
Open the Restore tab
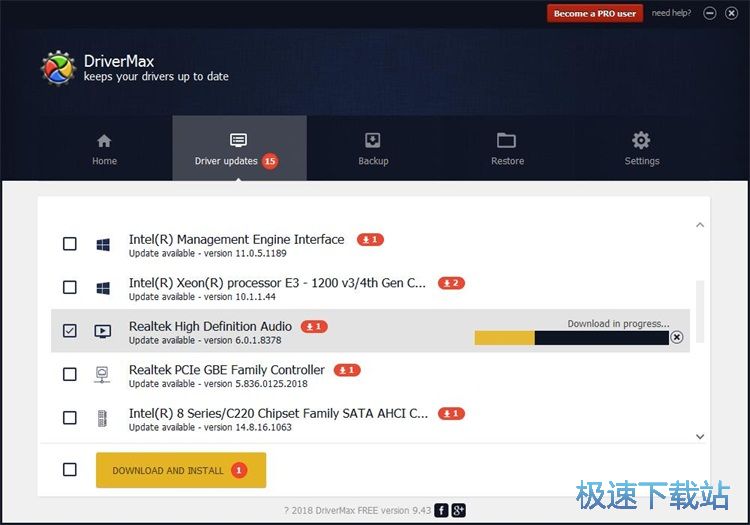(507, 149)
